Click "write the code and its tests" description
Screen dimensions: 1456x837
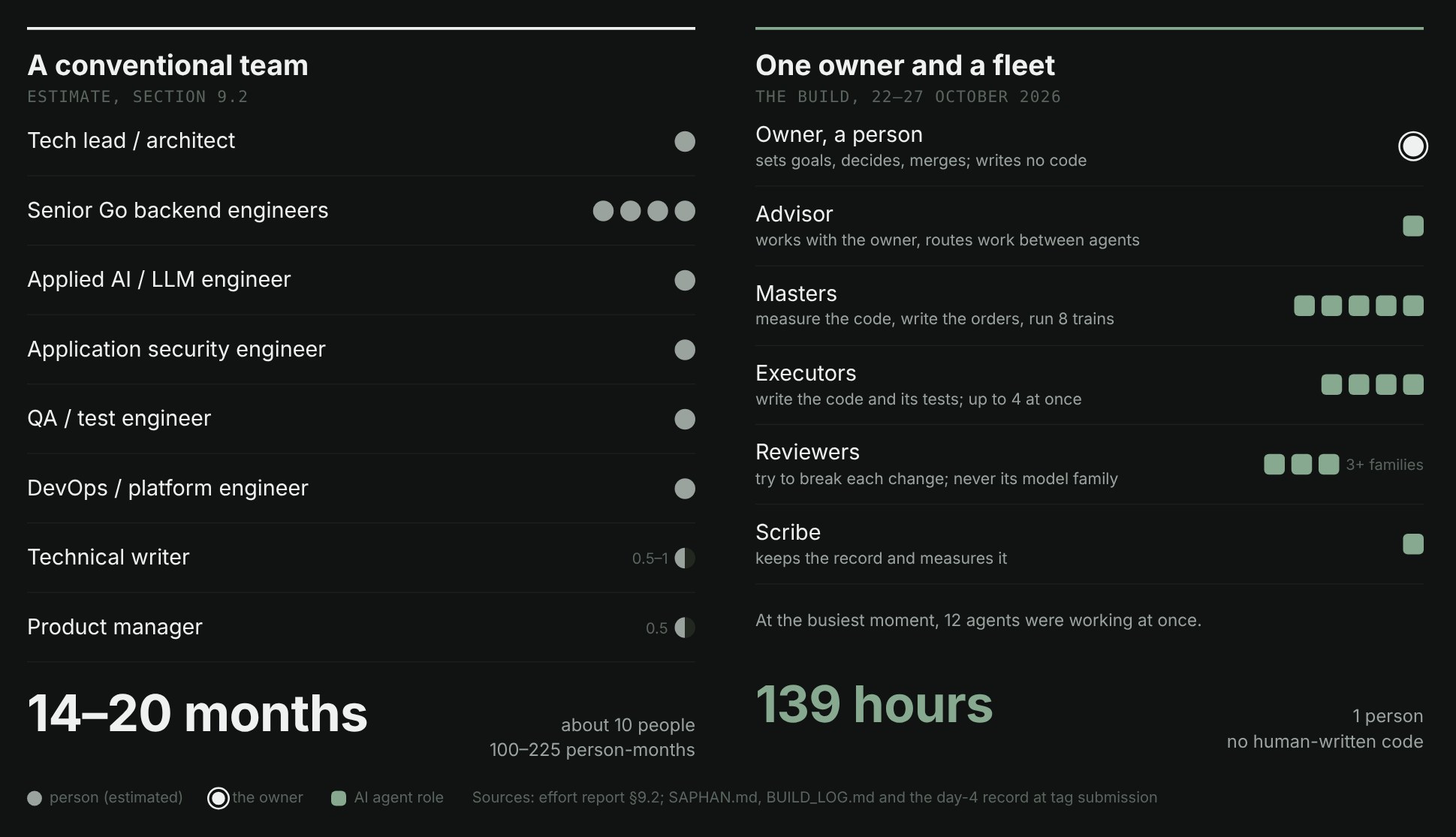[x=918, y=399]
